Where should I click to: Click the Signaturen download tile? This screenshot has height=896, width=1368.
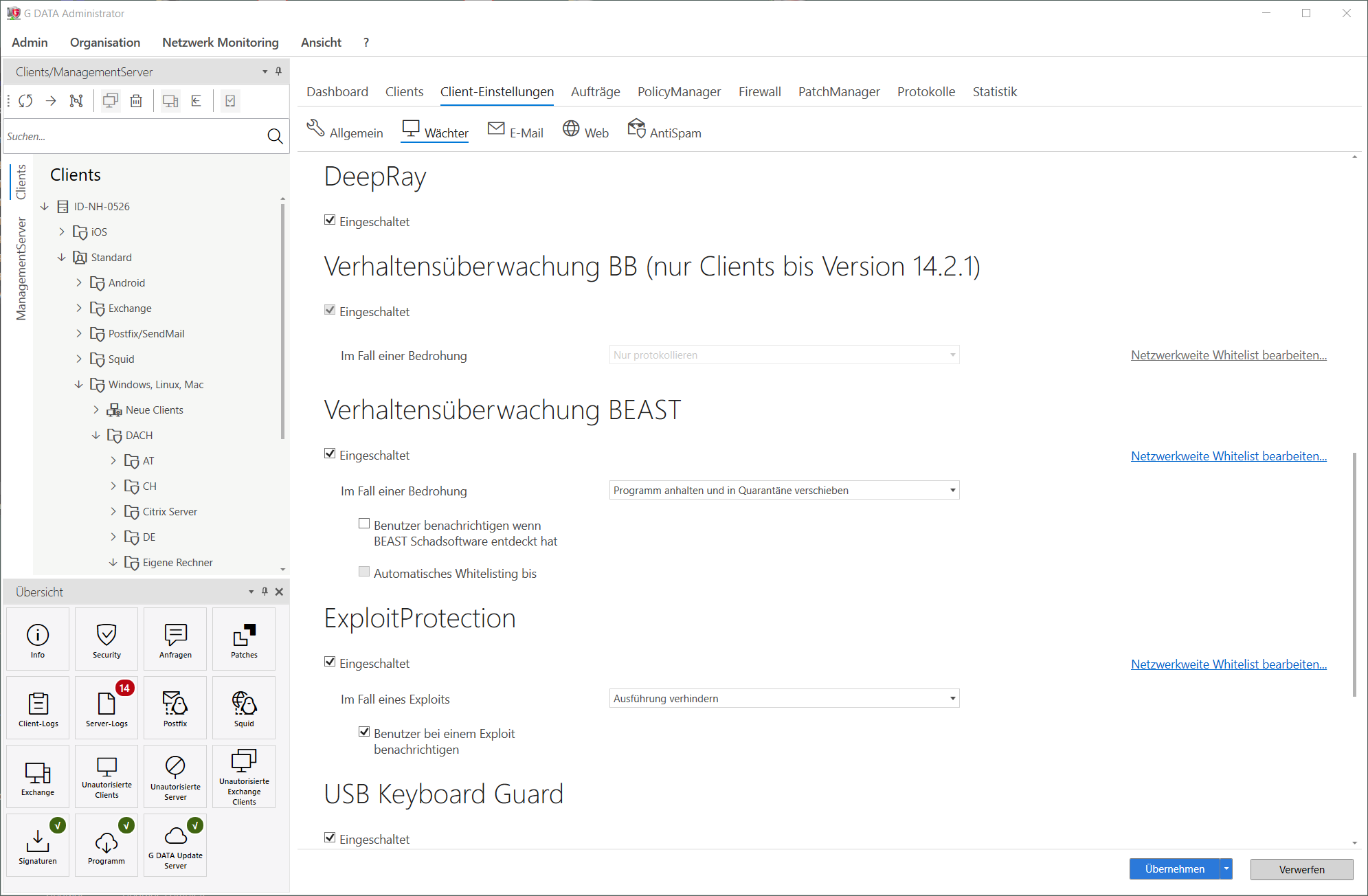(x=38, y=846)
